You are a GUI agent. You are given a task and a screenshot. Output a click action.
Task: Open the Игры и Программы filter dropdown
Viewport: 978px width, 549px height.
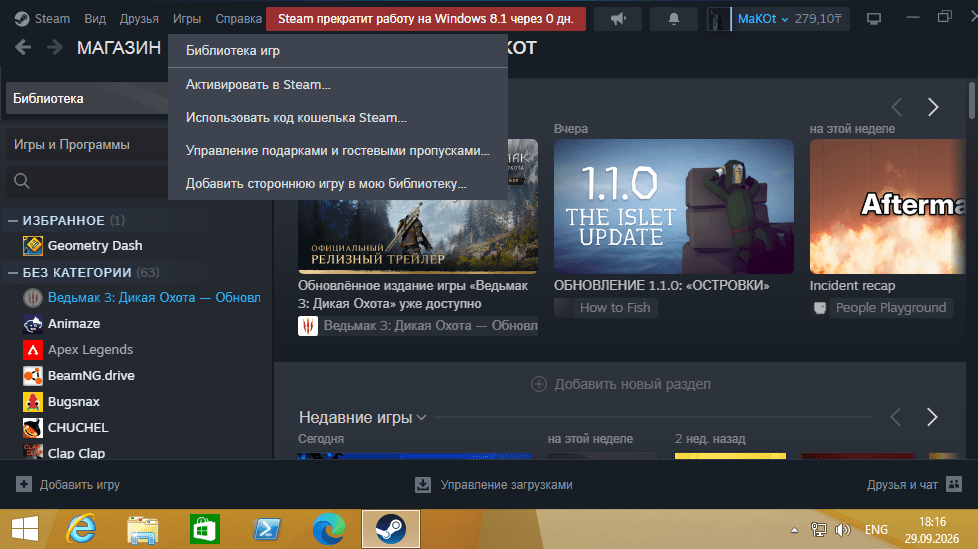click(87, 145)
